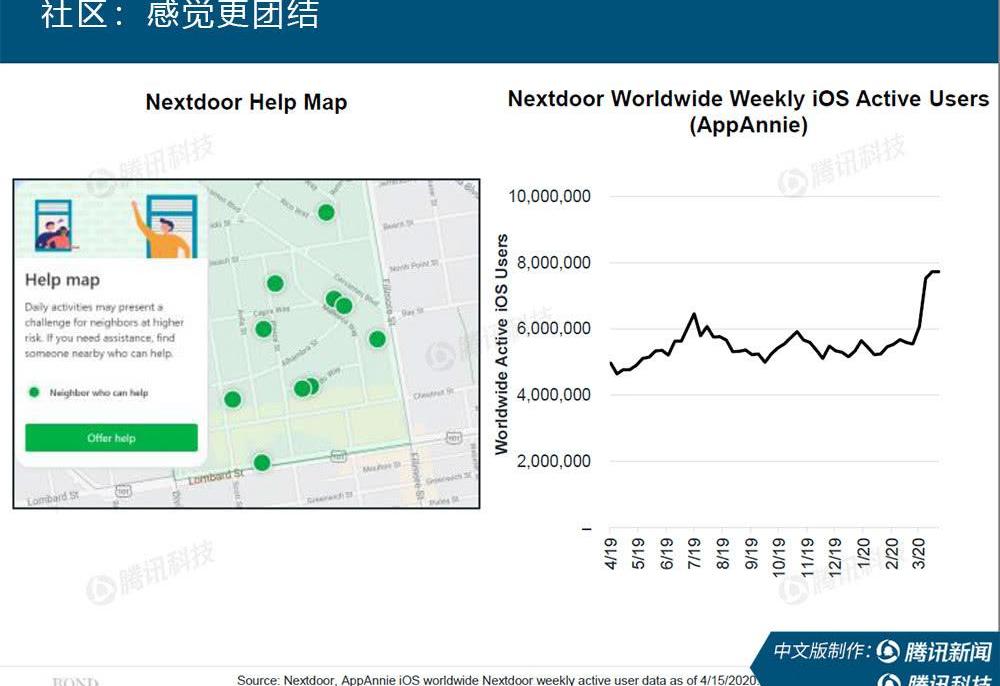1000x686 pixels.
Task: Click the 'Neighbor who can help' legend label
Action: point(99,393)
